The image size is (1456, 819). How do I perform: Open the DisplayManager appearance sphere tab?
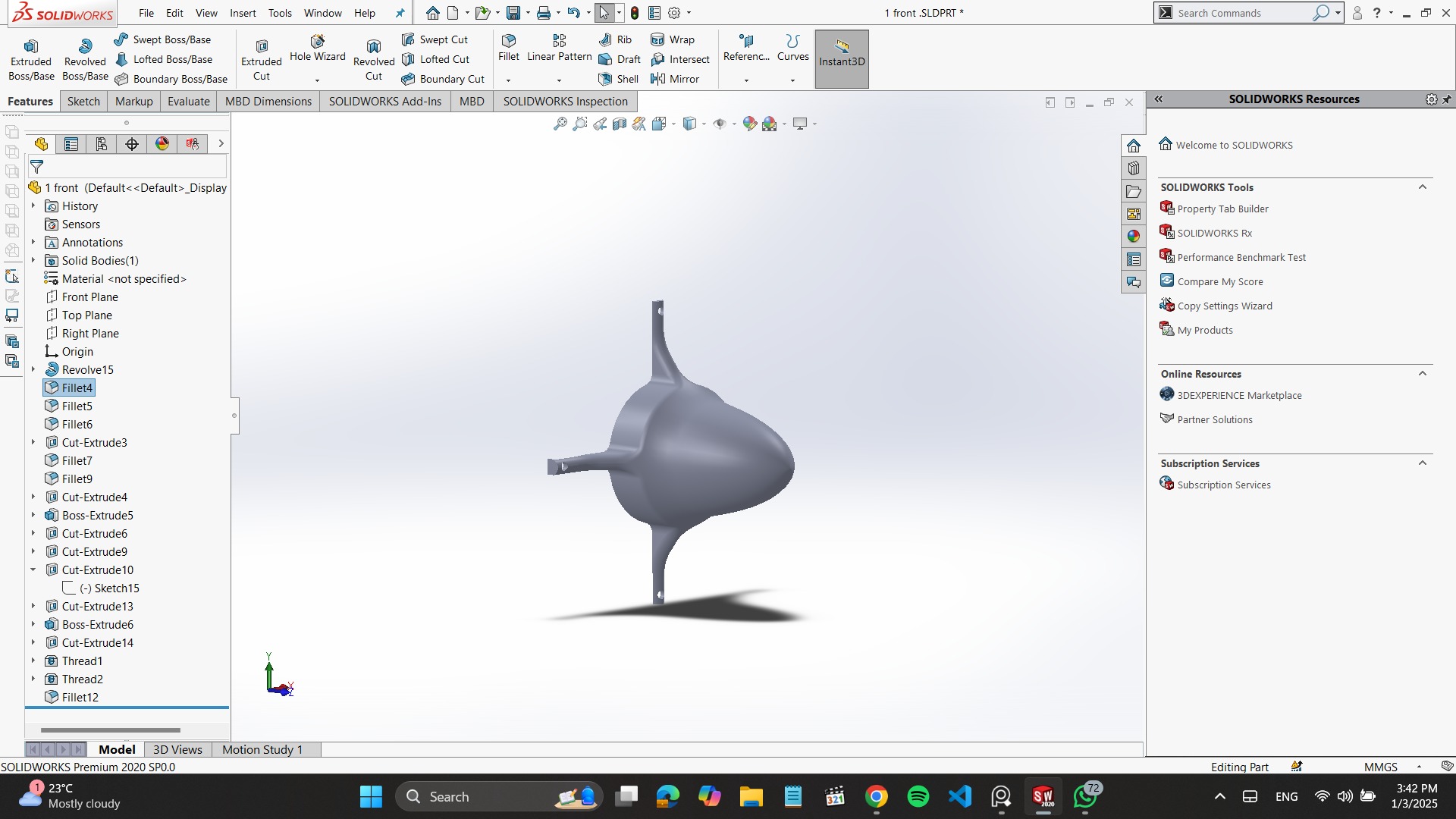pyautogui.click(x=162, y=144)
